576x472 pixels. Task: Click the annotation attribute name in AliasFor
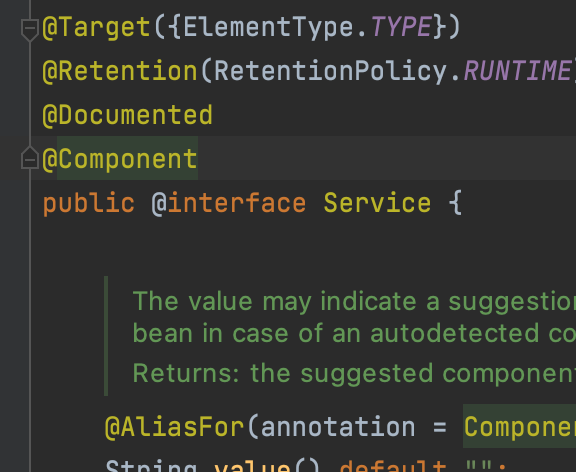[x=338, y=427]
